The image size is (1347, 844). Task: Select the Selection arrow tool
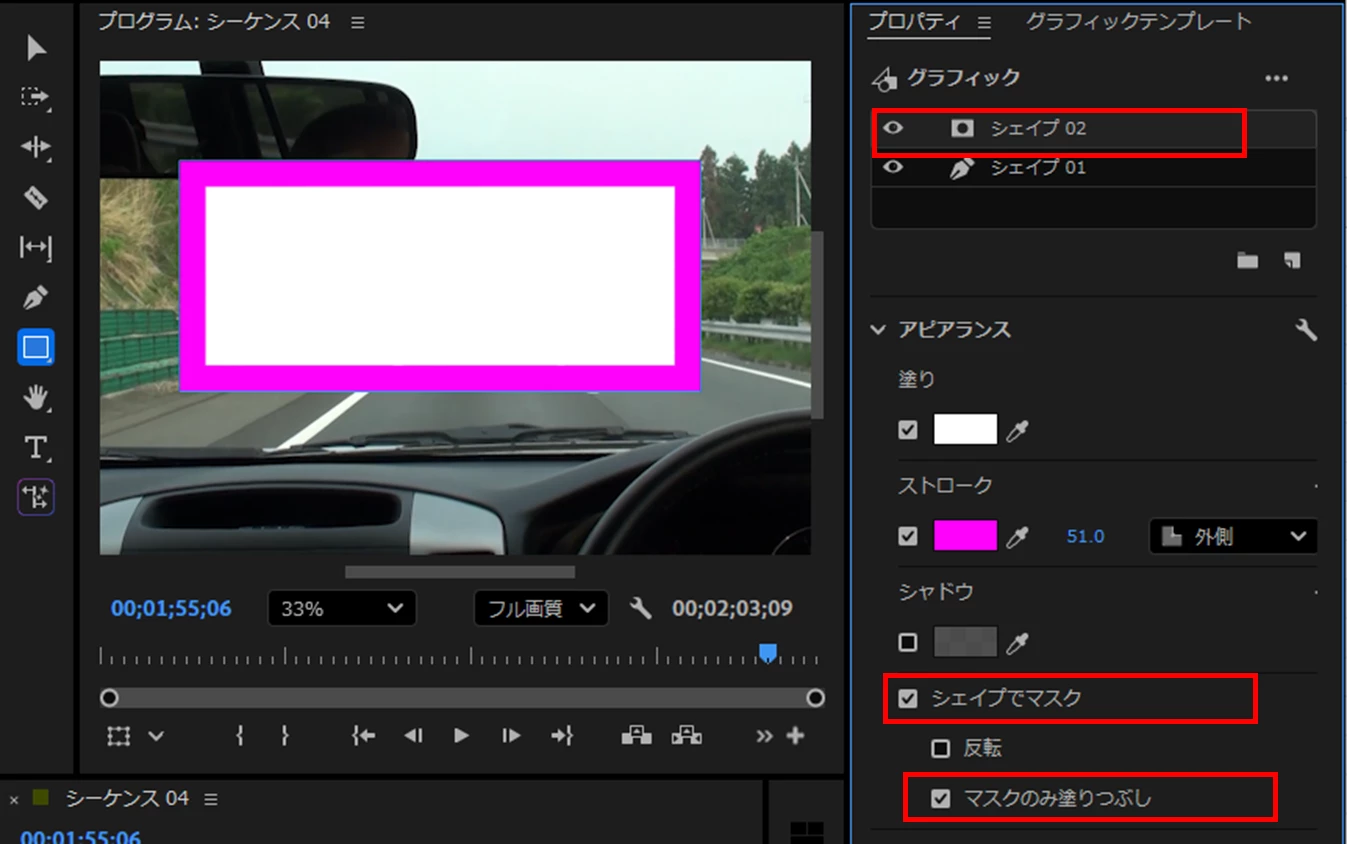(36, 47)
